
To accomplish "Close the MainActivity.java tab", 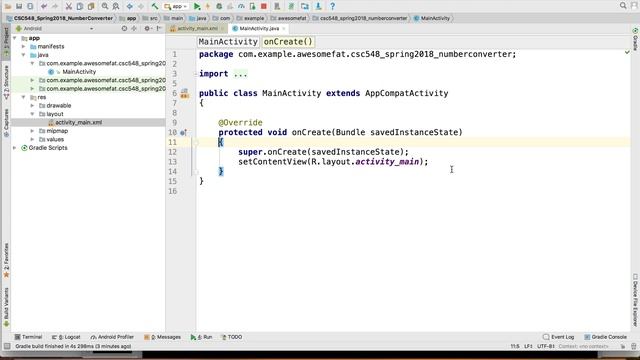I will click(284, 29).
